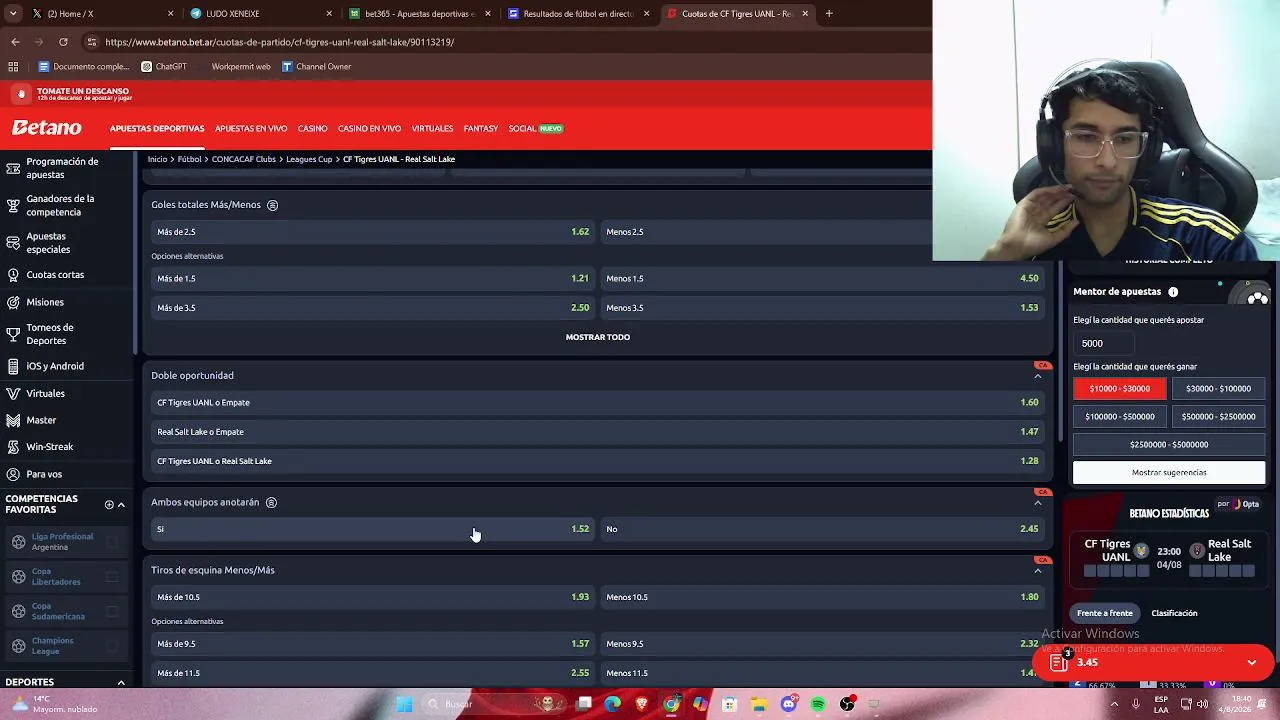Select the $500000 - $2500000 win range
1280x720 pixels.
1218,417
